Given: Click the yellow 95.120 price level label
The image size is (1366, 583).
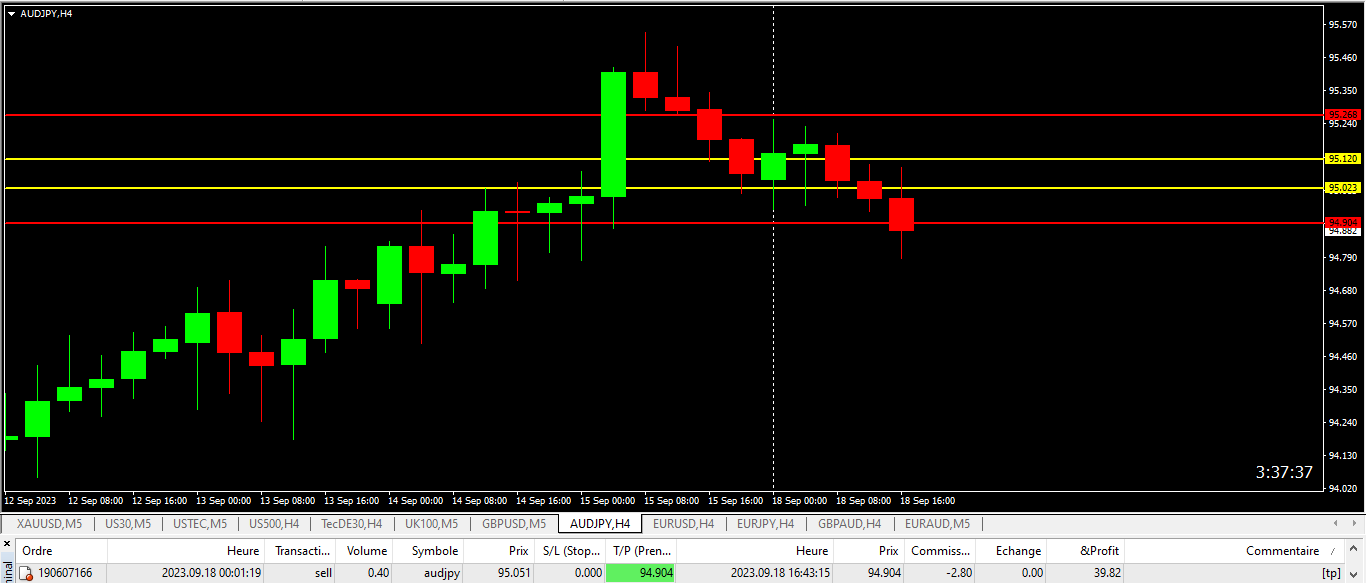Looking at the screenshot, I should click(x=1342, y=159).
